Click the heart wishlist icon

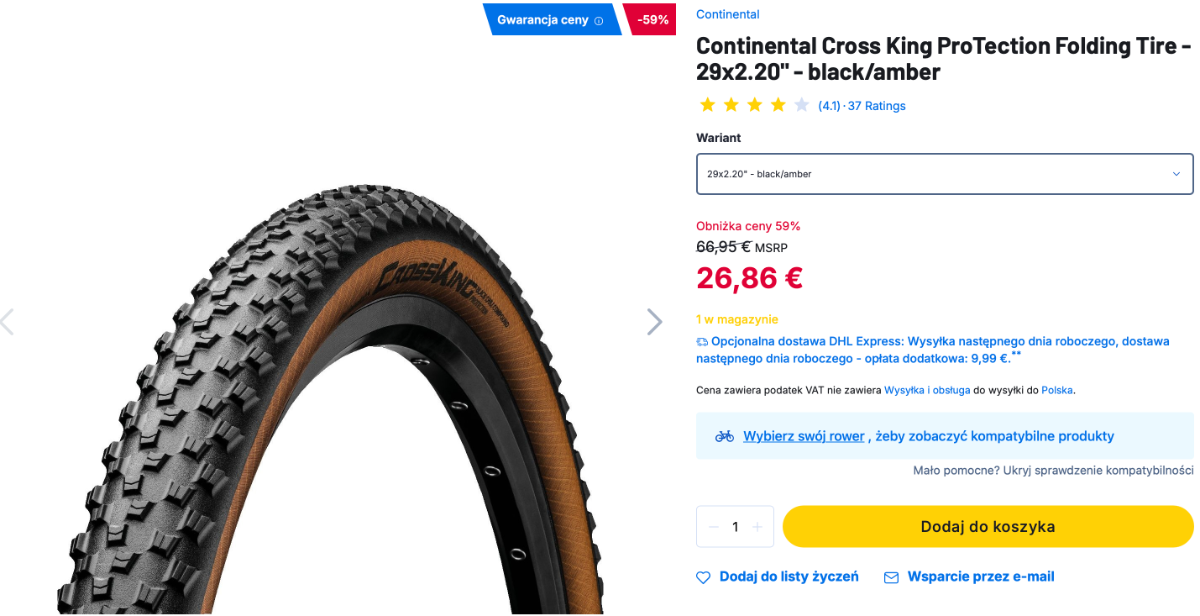[x=703, y=577]
